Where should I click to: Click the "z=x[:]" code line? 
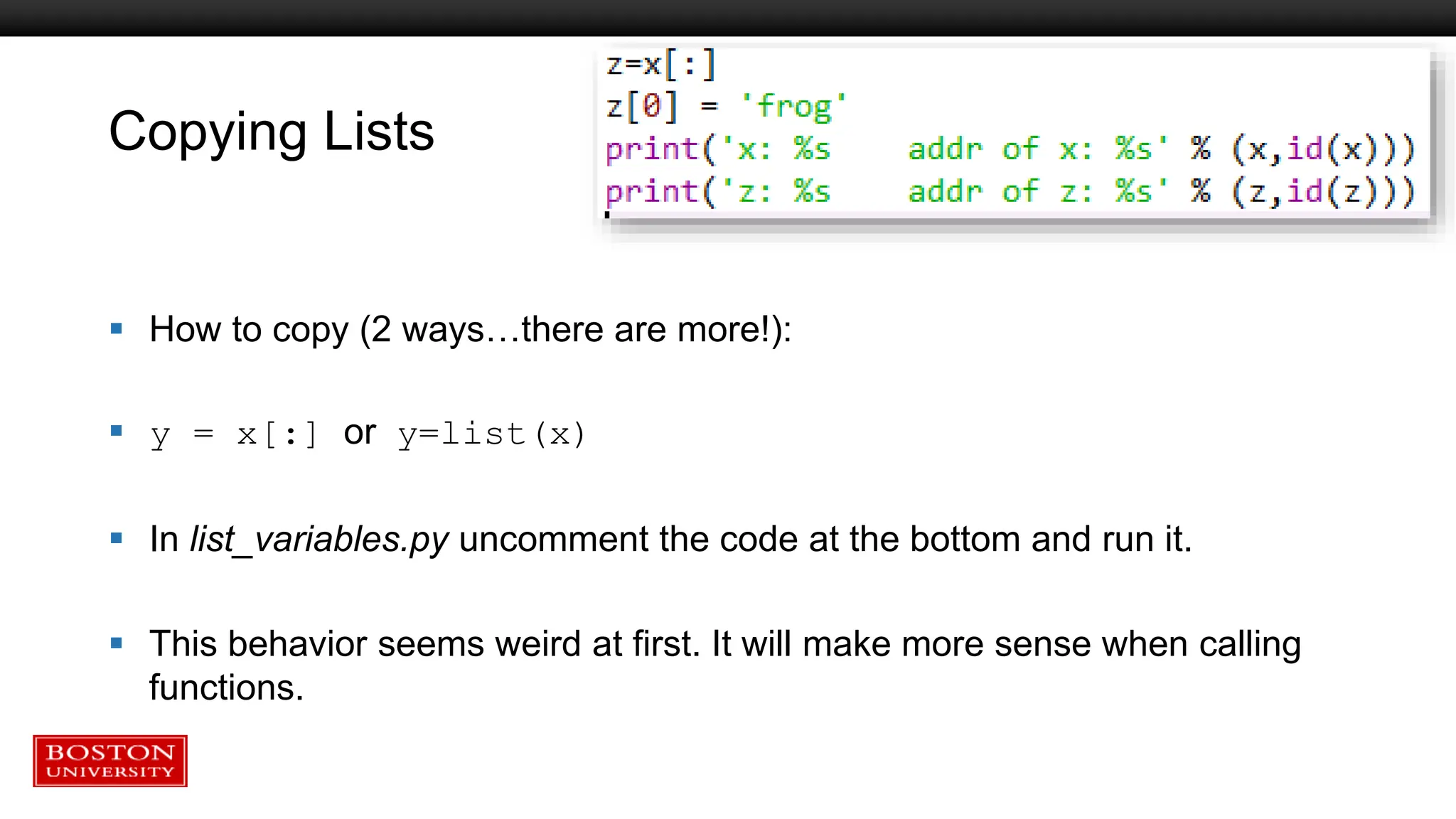click(x=660, y=65)
